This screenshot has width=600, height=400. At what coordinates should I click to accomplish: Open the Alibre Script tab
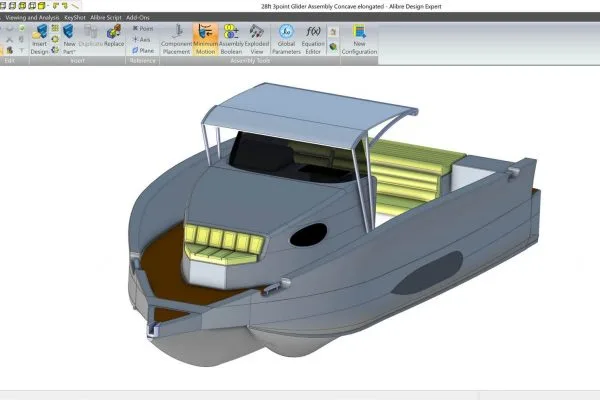tap(106, 18)
